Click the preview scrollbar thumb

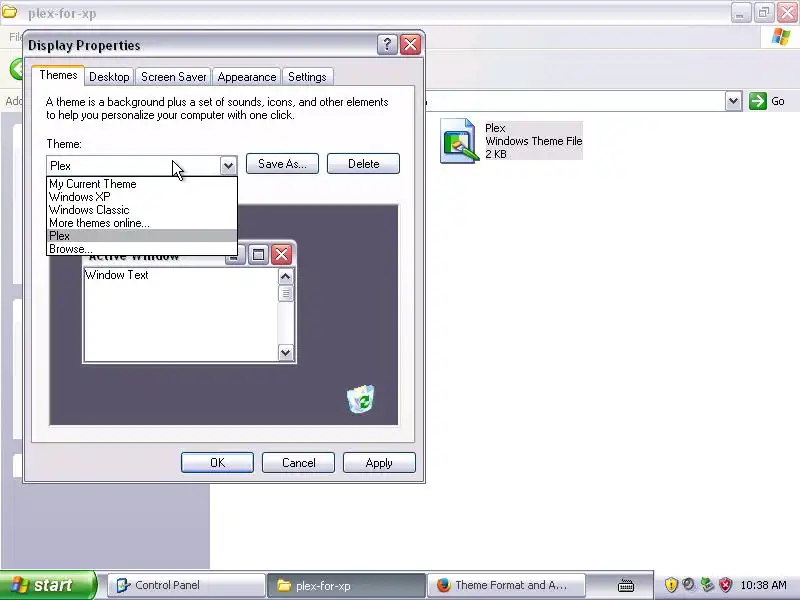[286, 293]
